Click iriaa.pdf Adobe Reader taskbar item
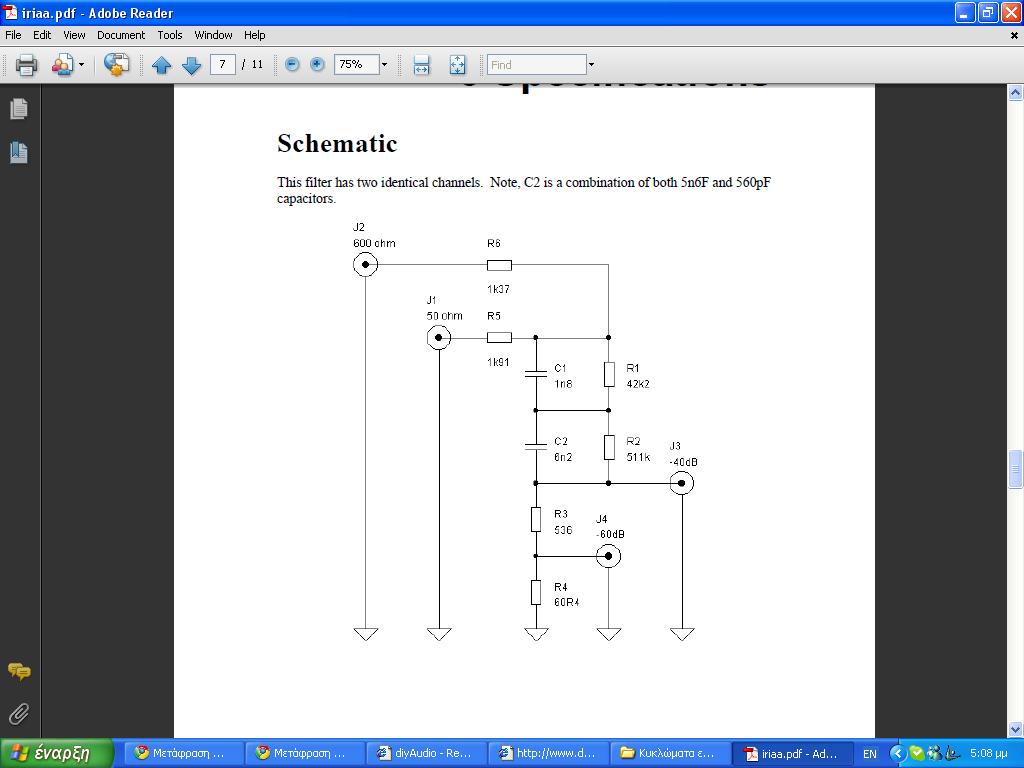1024x768 pixels. tap(793, 753)
